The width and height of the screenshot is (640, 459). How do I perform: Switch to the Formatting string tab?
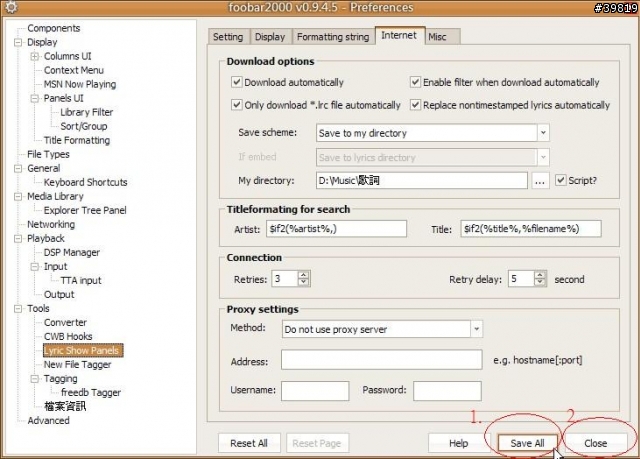point(333,37)
